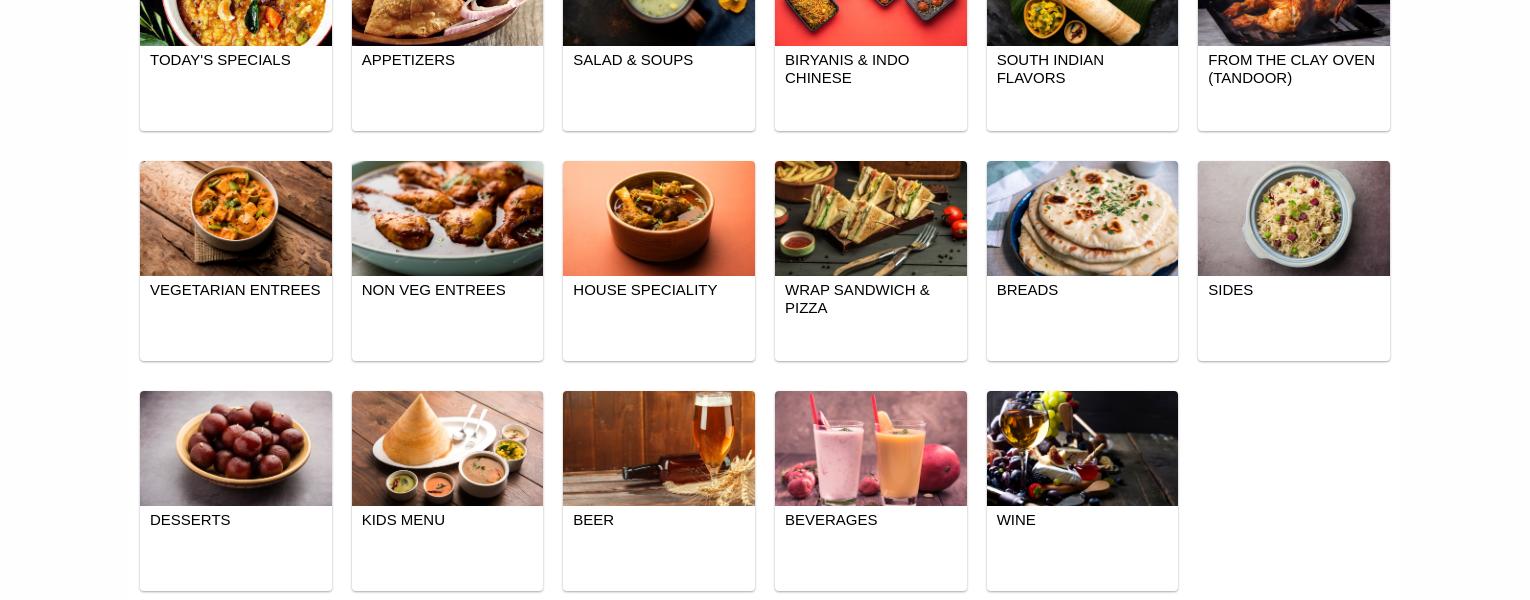
Task: Browse South Indian Flavors section
Action: pyautogui.click(x=1050, y=69)
